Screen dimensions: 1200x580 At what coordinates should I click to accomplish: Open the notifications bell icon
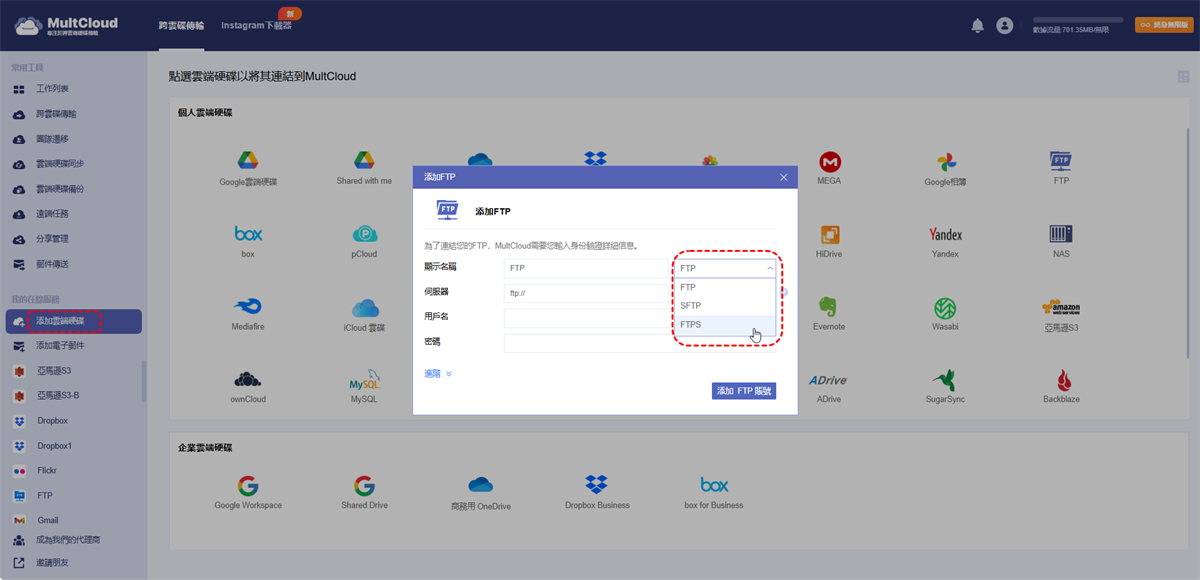pos(978,26)
